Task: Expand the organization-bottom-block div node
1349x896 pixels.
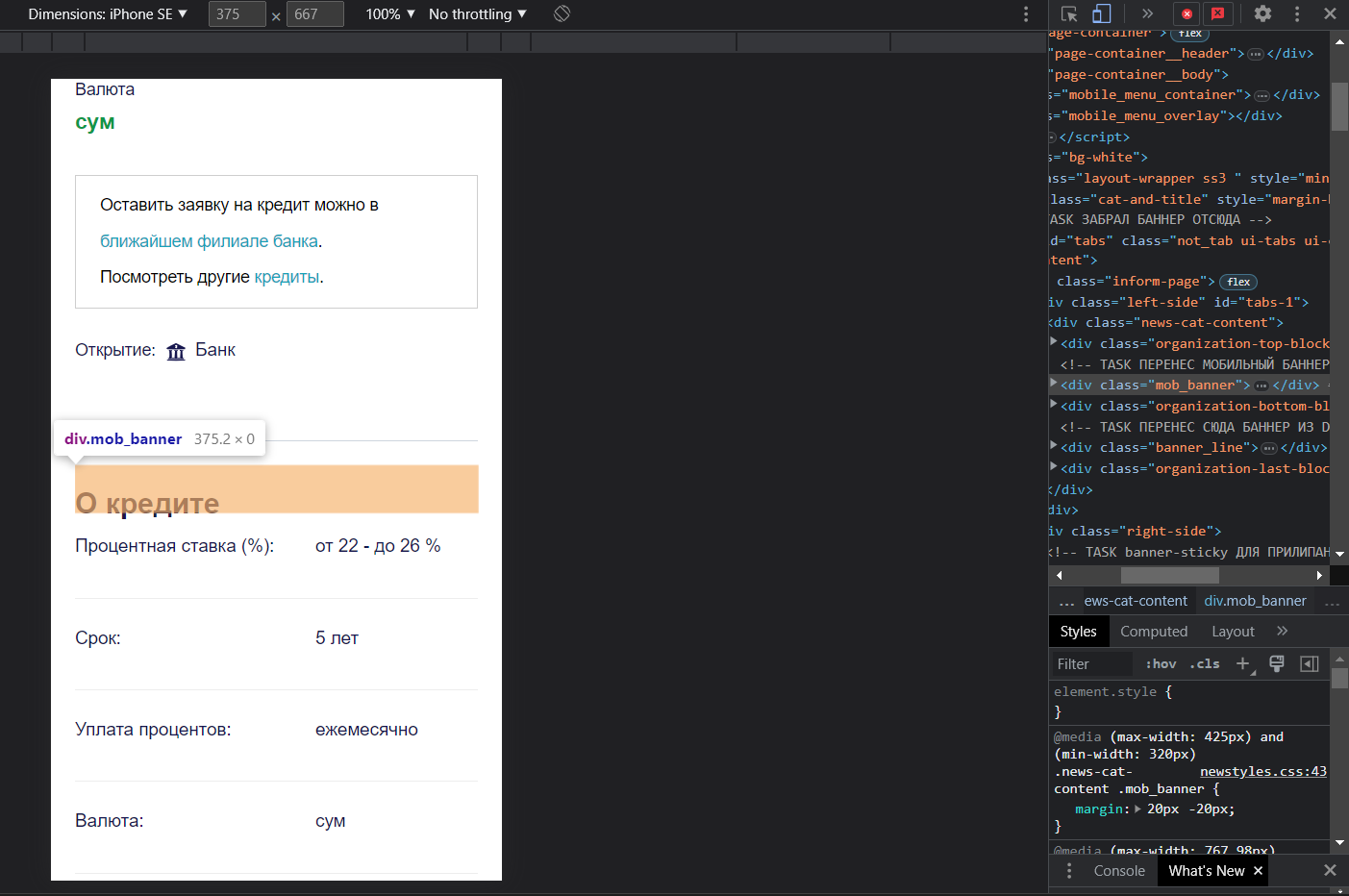Action: click(1054, 405)
